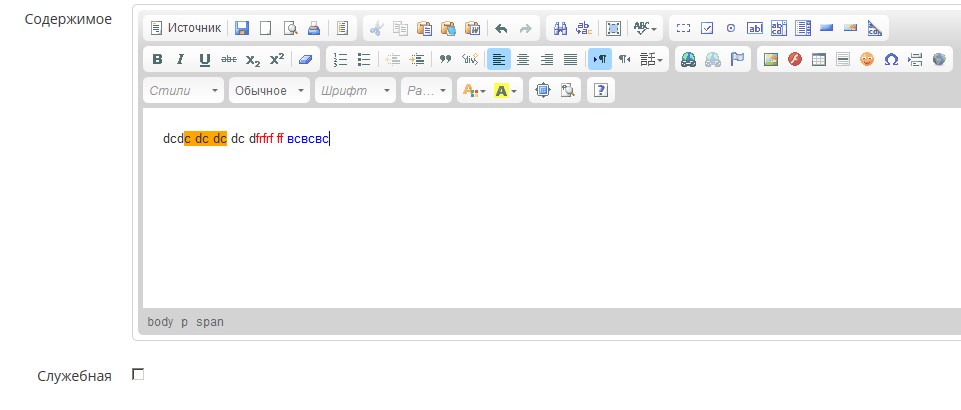Click the Источник source button
The height and width of the screenshot is (410, 961).
coord(186,28)
